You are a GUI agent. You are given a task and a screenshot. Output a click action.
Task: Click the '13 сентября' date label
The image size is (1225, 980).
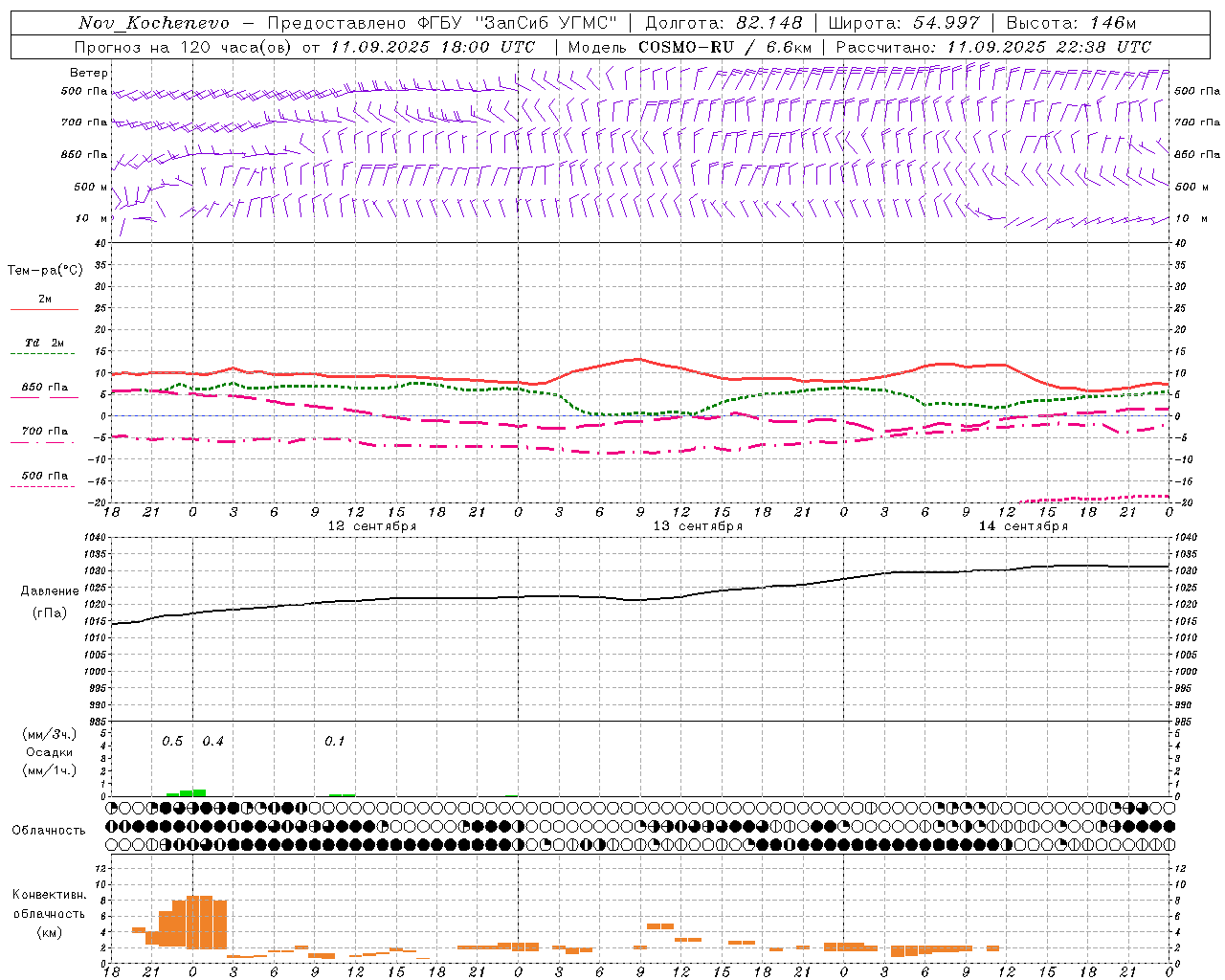[698, 526]
